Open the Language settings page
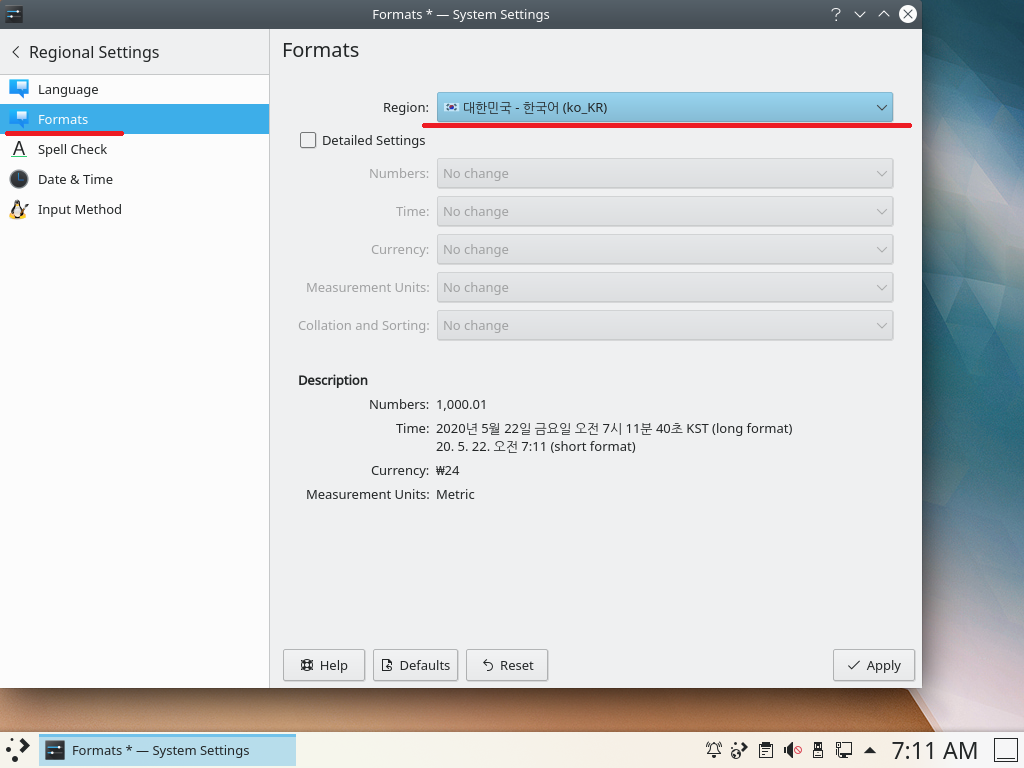The image size is (1024, 768). click(x=135, y=89)
